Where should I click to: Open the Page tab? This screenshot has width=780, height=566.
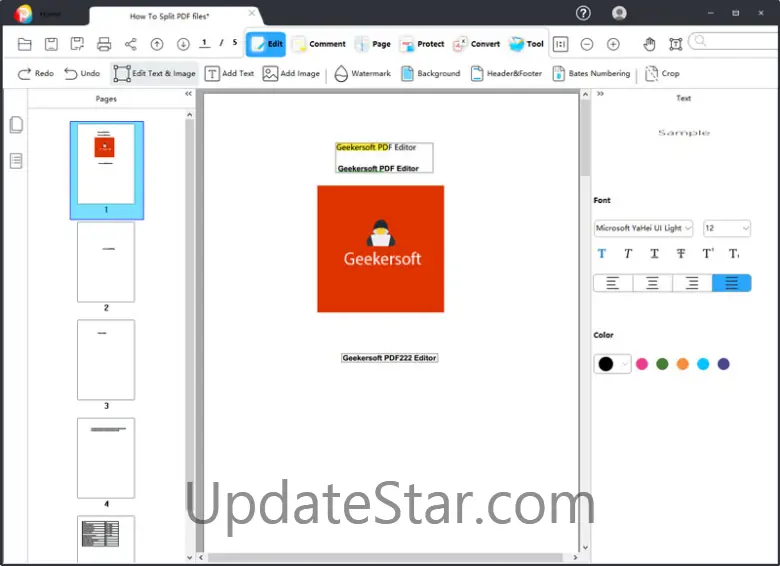coord(373,44)
